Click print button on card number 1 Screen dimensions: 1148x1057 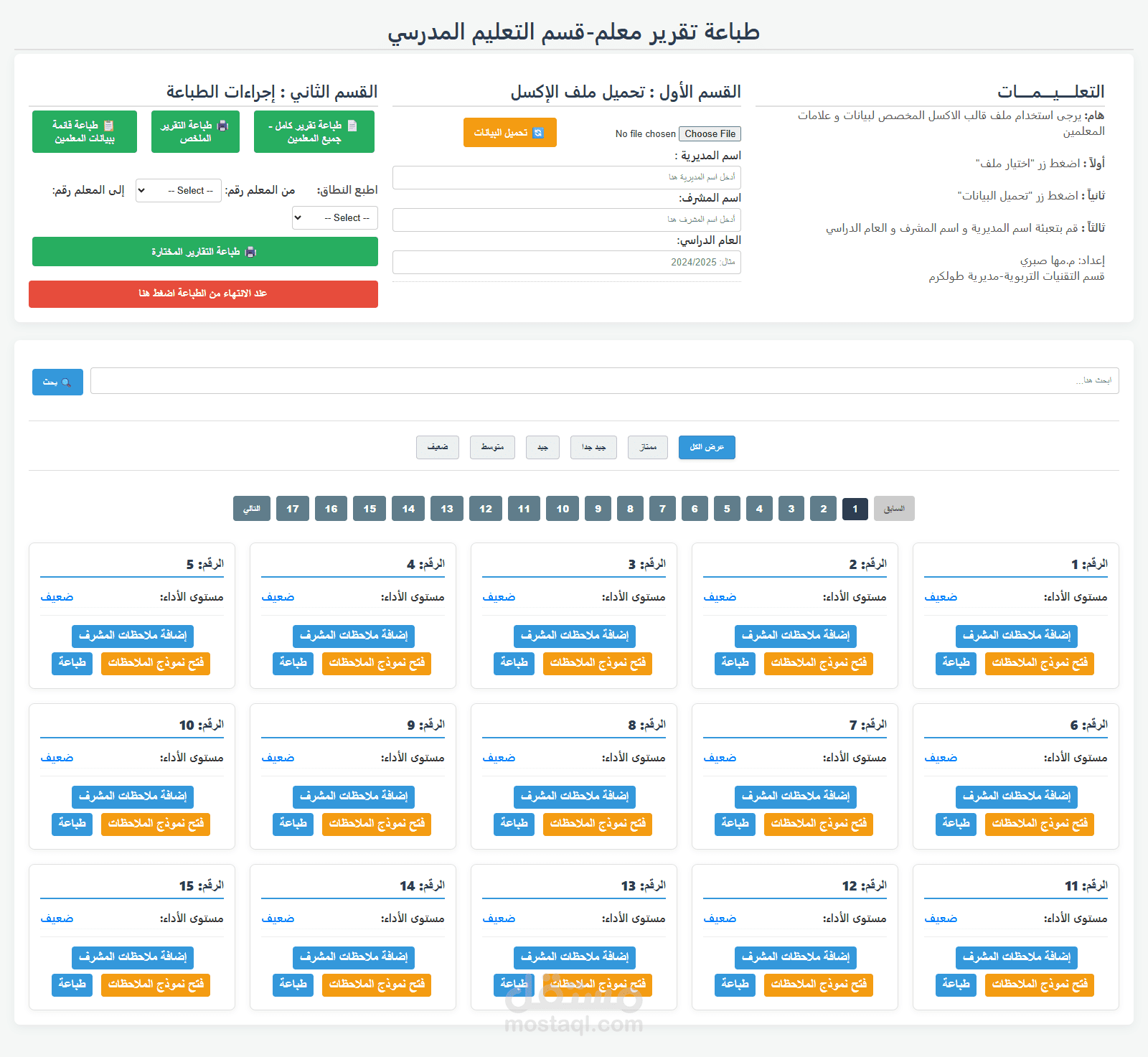tap(956, 663)
